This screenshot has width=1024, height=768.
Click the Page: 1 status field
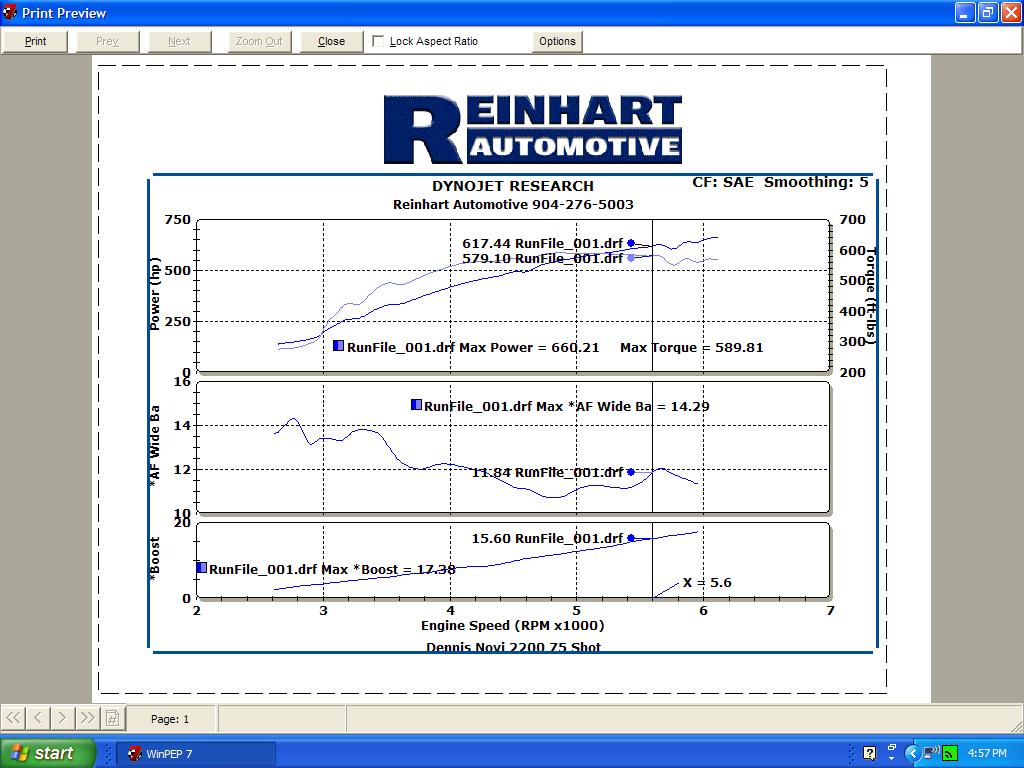pos(170,719)
